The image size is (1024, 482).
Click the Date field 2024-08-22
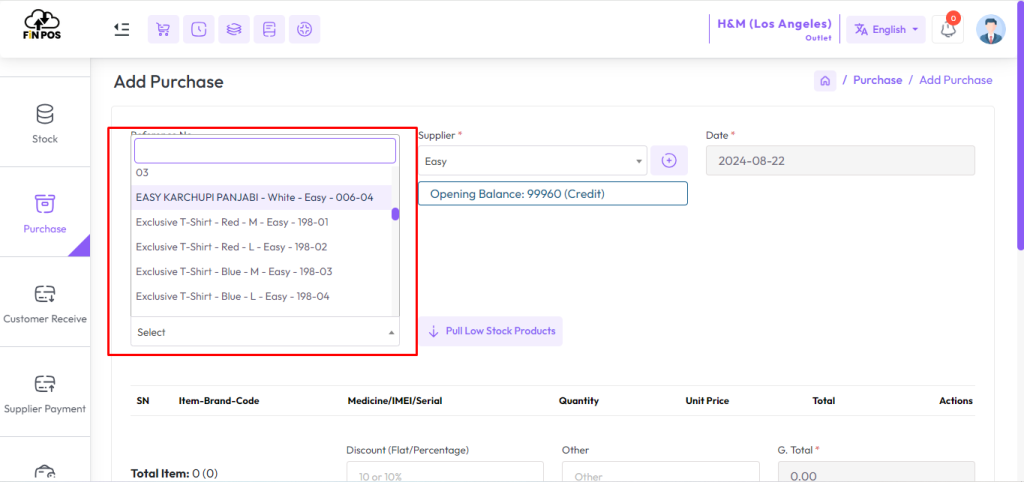[x=840, y=161]
